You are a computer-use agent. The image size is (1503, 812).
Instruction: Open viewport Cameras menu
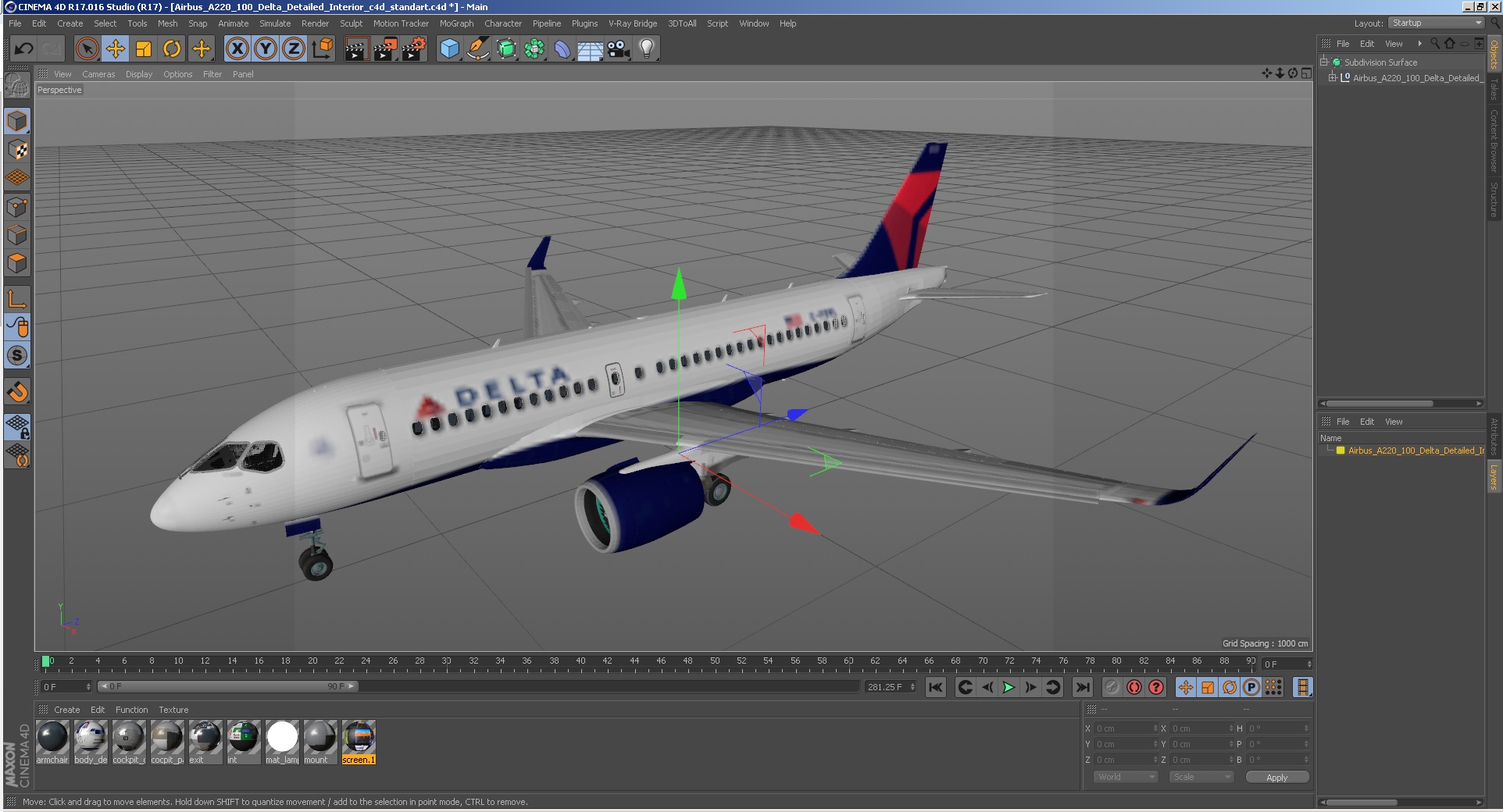98,74
